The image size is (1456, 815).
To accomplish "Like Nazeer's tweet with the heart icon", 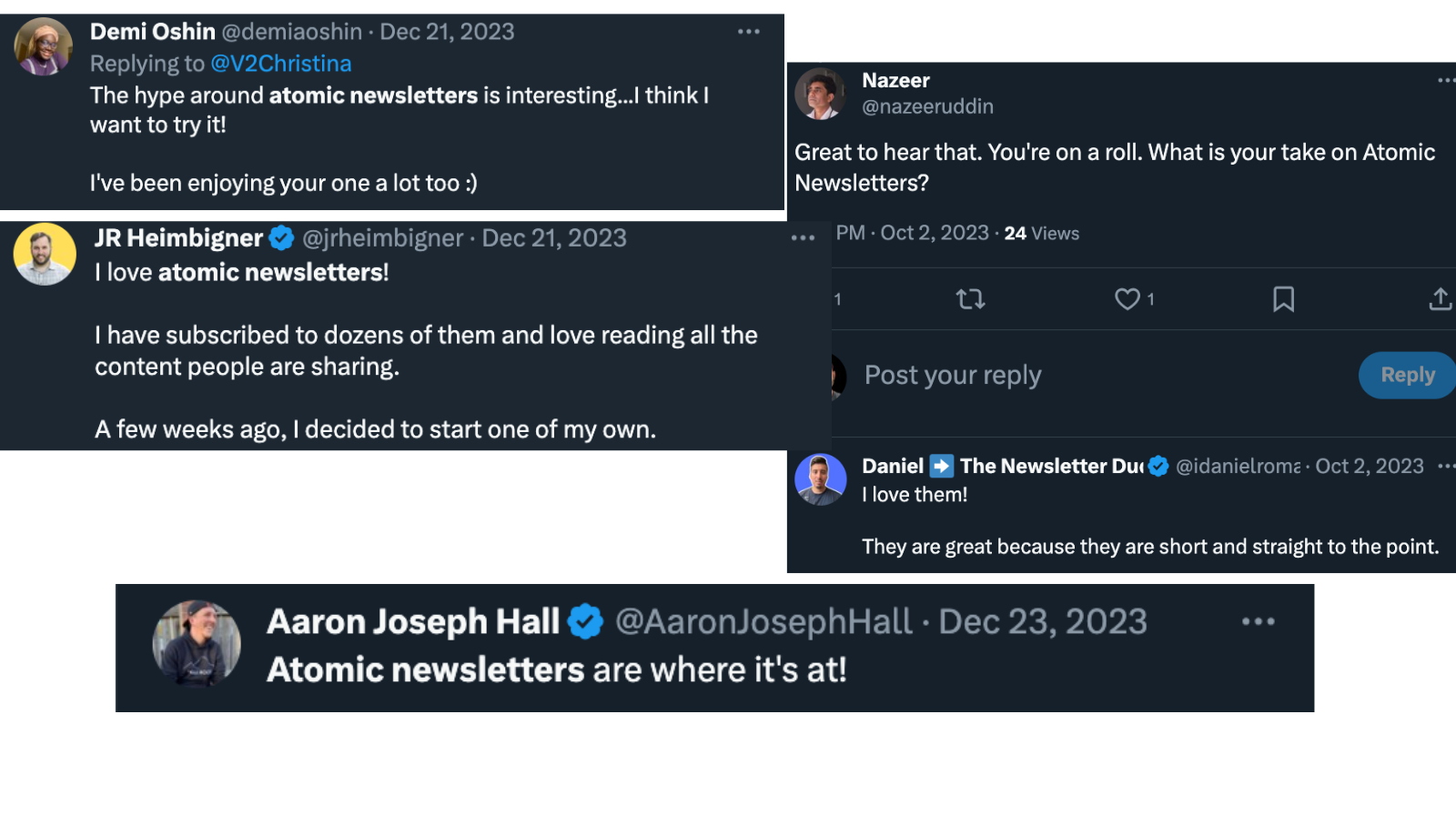I will pos(1127,299).
